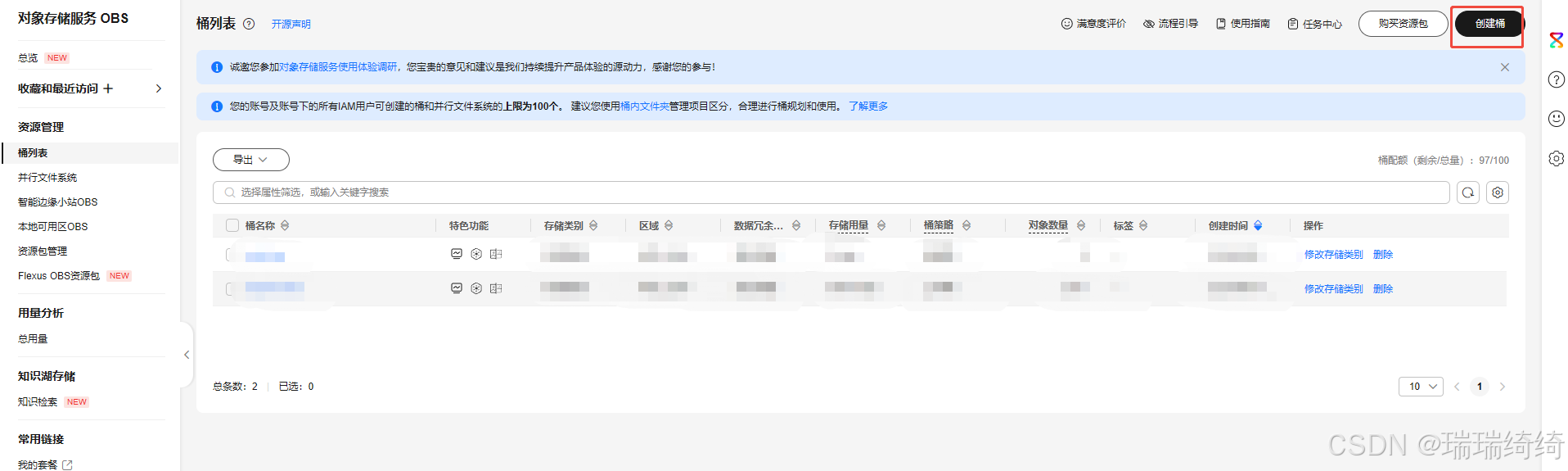
Task: Select the first bucket row checkbox
Action: click(x=230, y=255)
